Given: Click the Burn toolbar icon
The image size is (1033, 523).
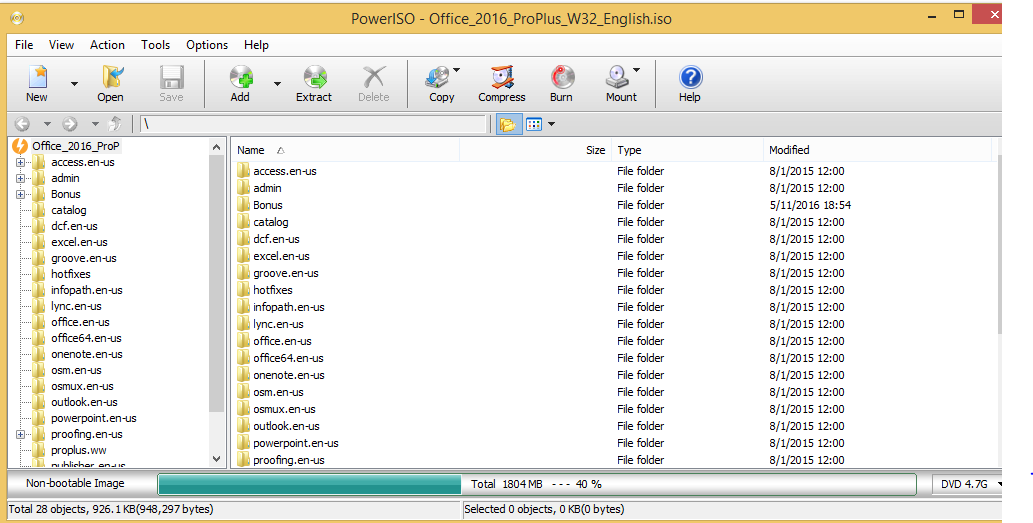Looking at the screenshot, I should click(562, 77).
